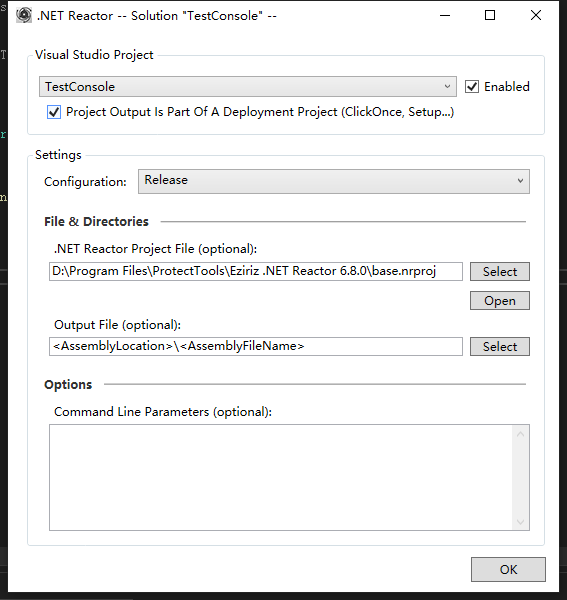Close the .NET Reactor dialog window
Viewport: 567px width, 600px height.
[x=536, y=15]
